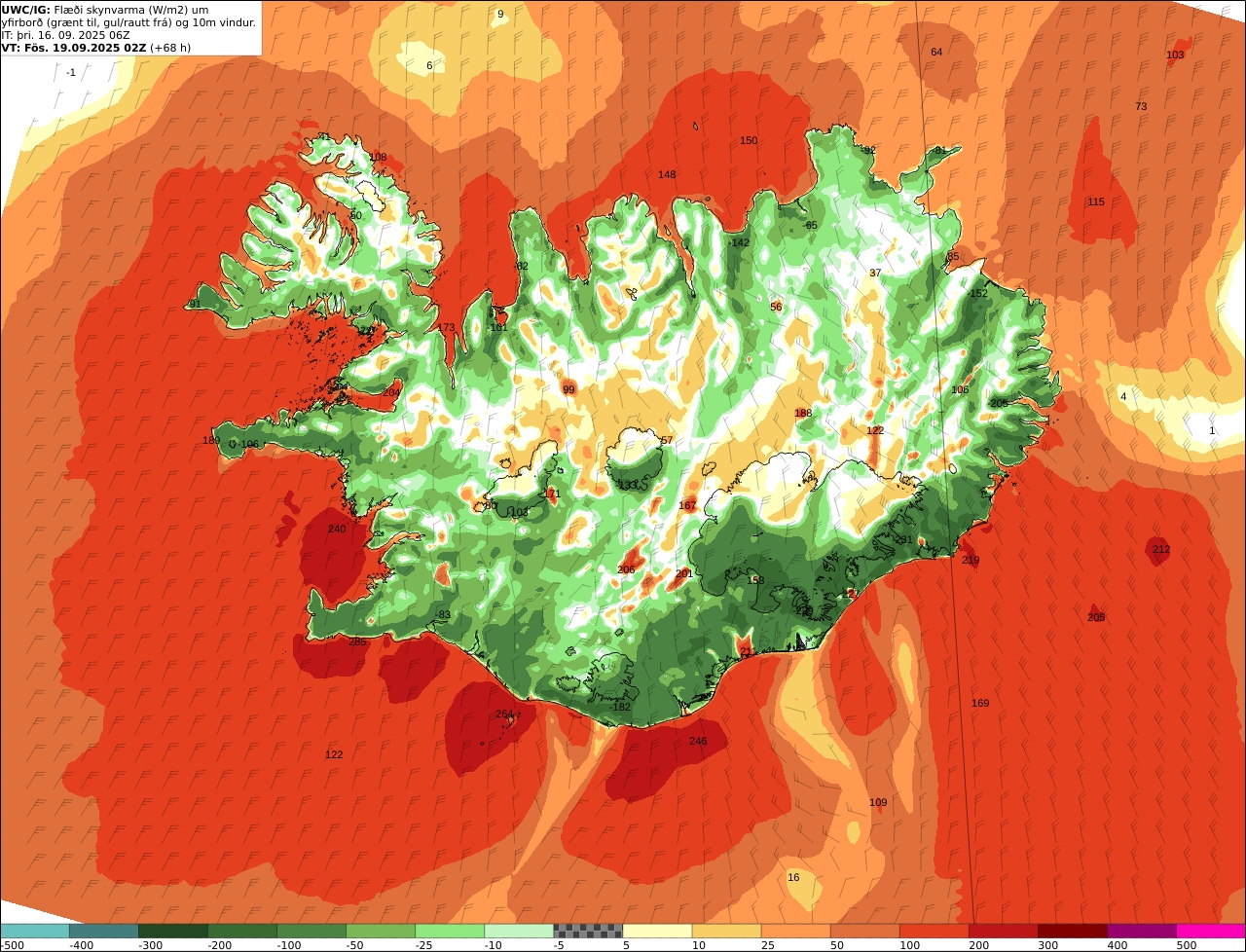Click the magenta swatch above 500
1246x952 pixels.
click(x=1211, y=931)
